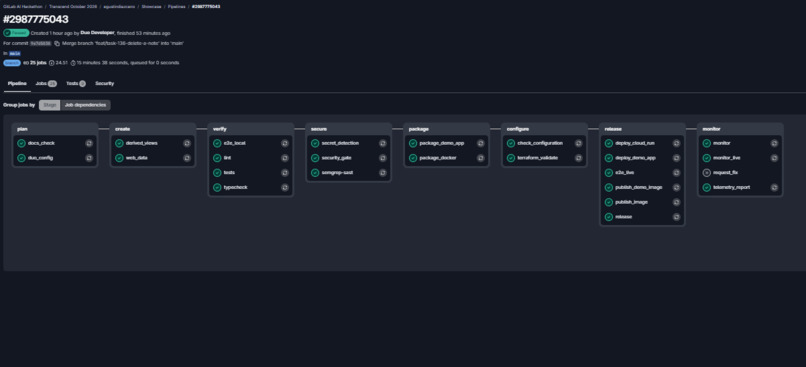Retry the semgrep-sast job
Screen dimensions: 806x367
pyautogui.click(x=383, y=173)
